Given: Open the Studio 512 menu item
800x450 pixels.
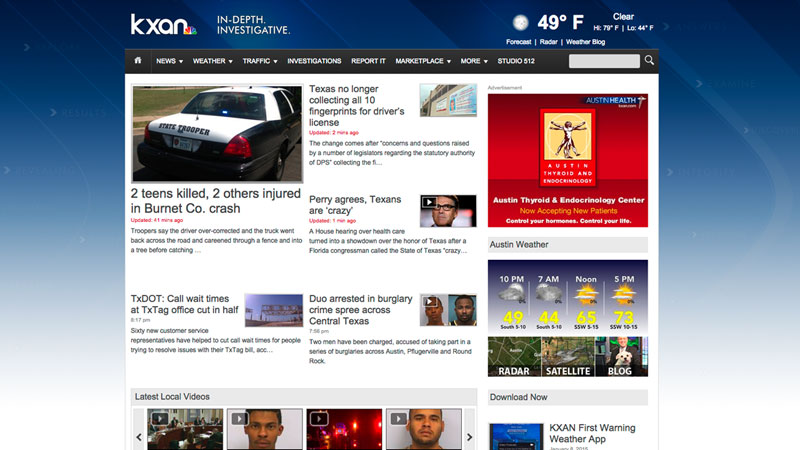Looking at the screenshot, I should [516, 61].
